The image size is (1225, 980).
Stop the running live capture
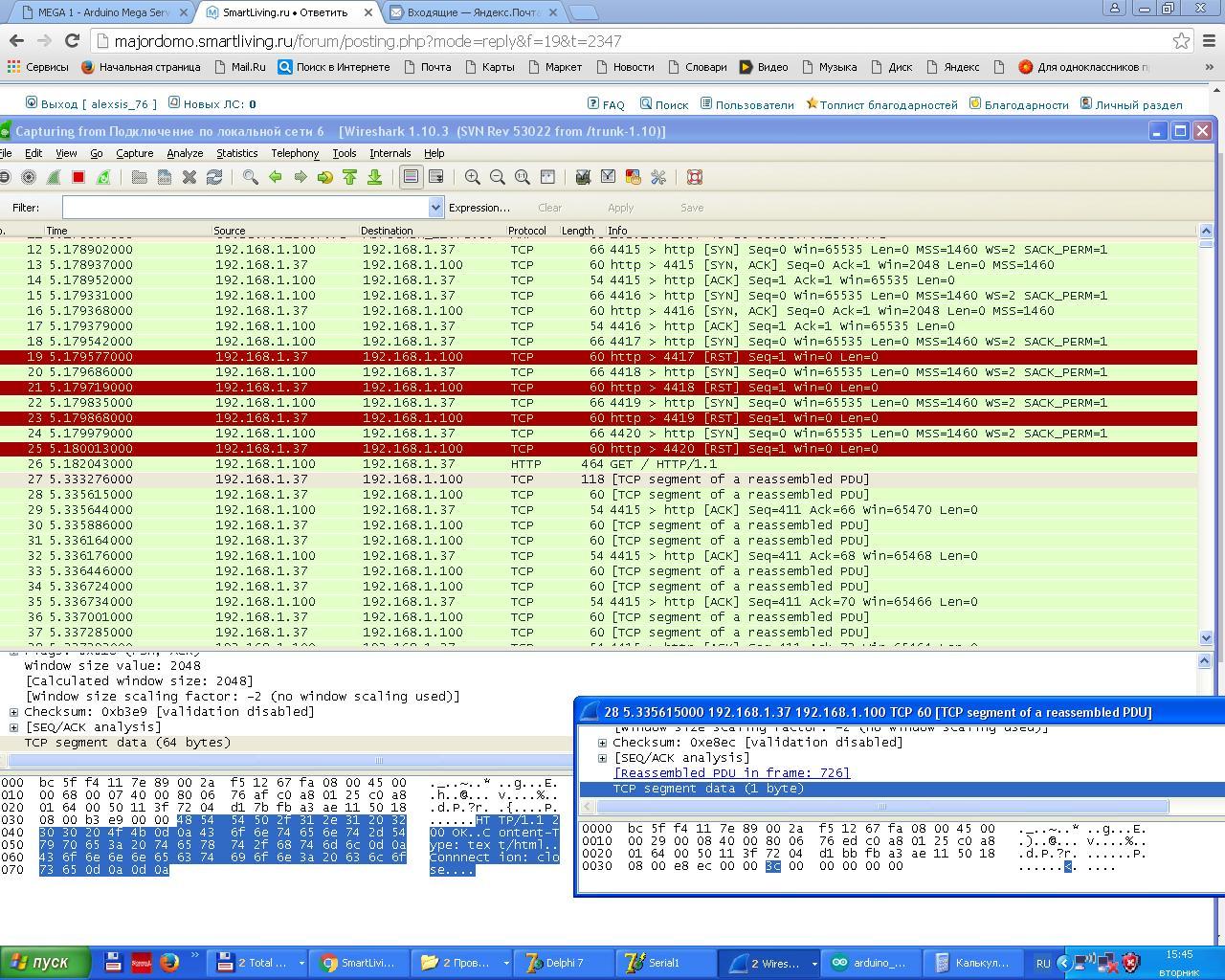pyautogui.click(x=78, y=177)
